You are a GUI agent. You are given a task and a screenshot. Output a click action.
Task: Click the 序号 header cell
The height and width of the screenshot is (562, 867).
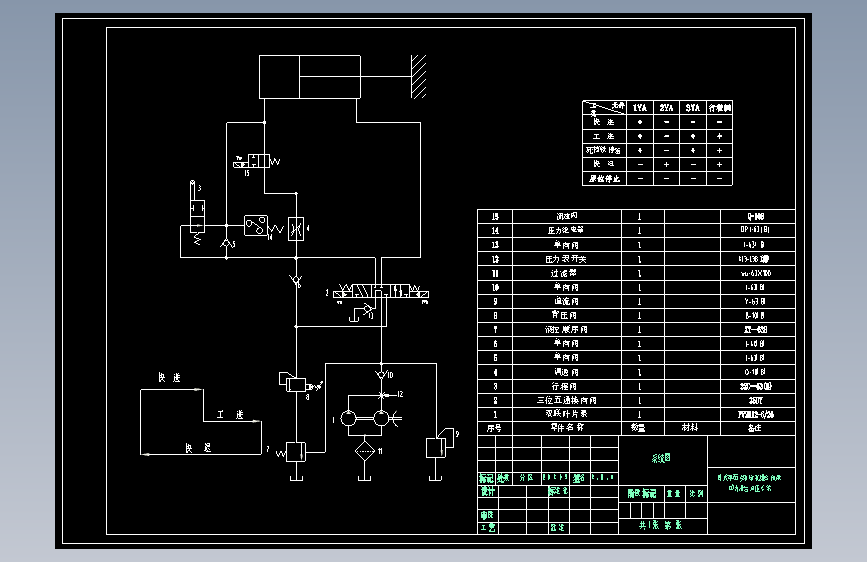[495, 428]
